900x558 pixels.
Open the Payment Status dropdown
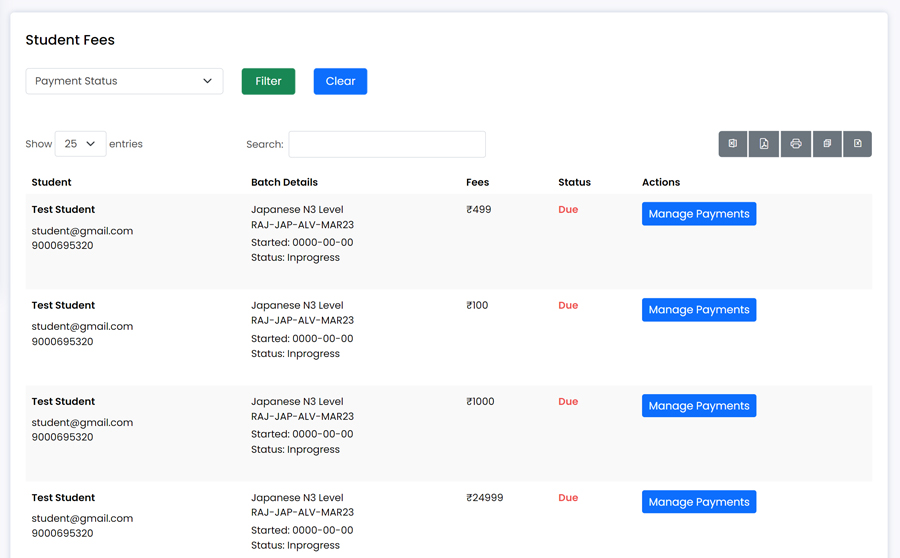(124, 81)
